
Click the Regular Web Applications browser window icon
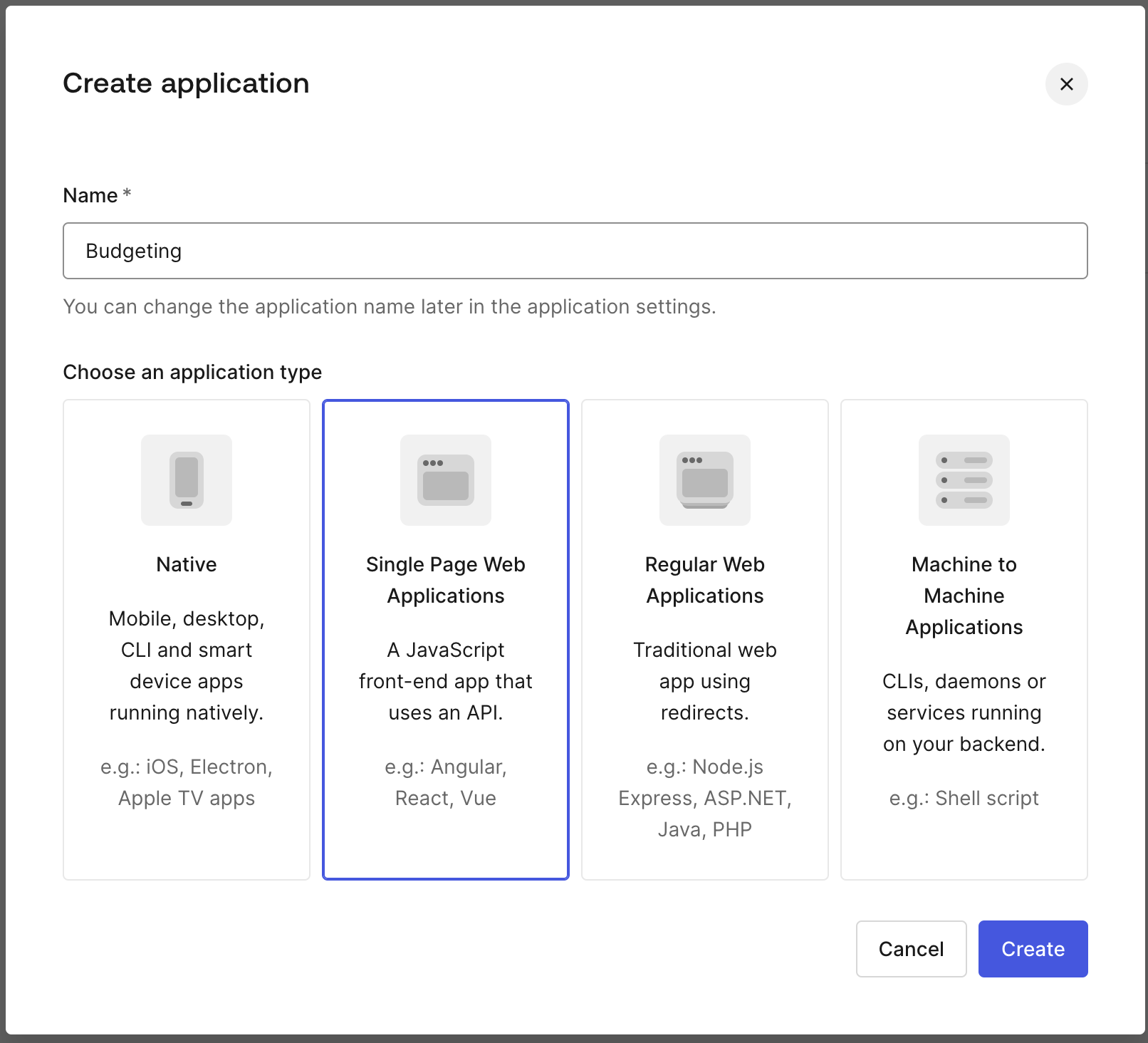pos(704,479)
